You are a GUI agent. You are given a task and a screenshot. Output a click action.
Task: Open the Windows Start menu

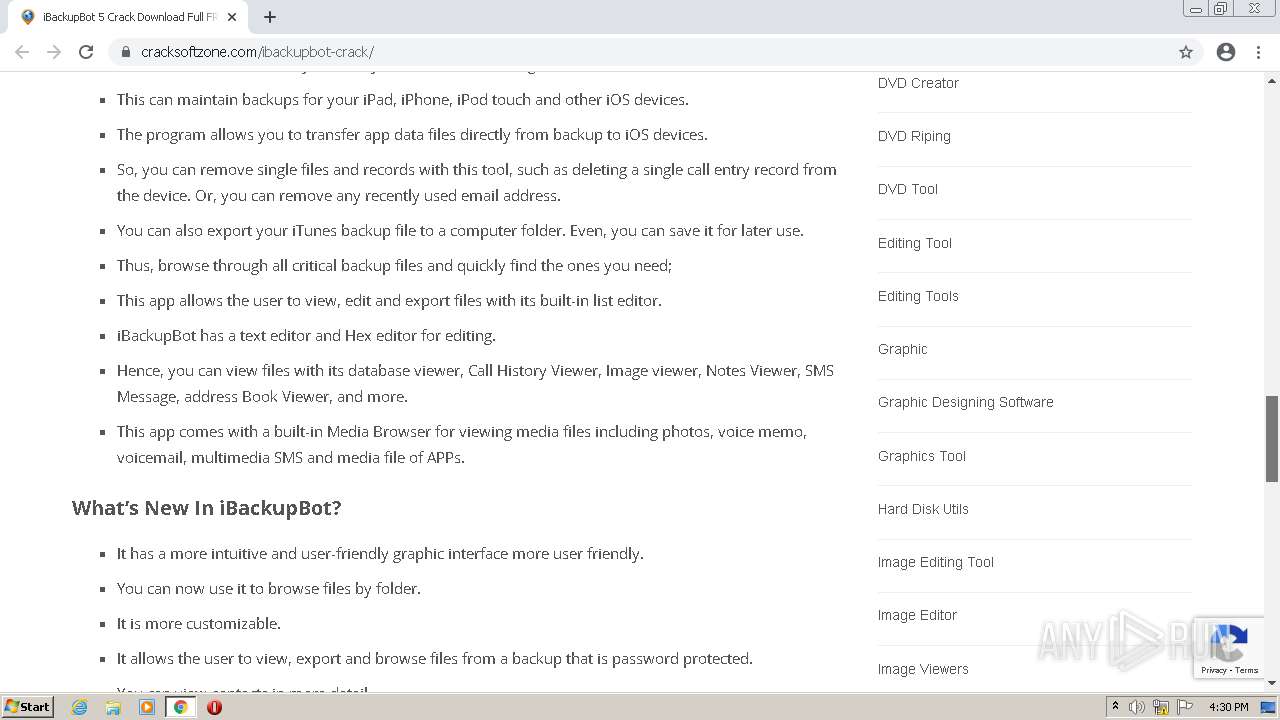click(x=27, y=706)
